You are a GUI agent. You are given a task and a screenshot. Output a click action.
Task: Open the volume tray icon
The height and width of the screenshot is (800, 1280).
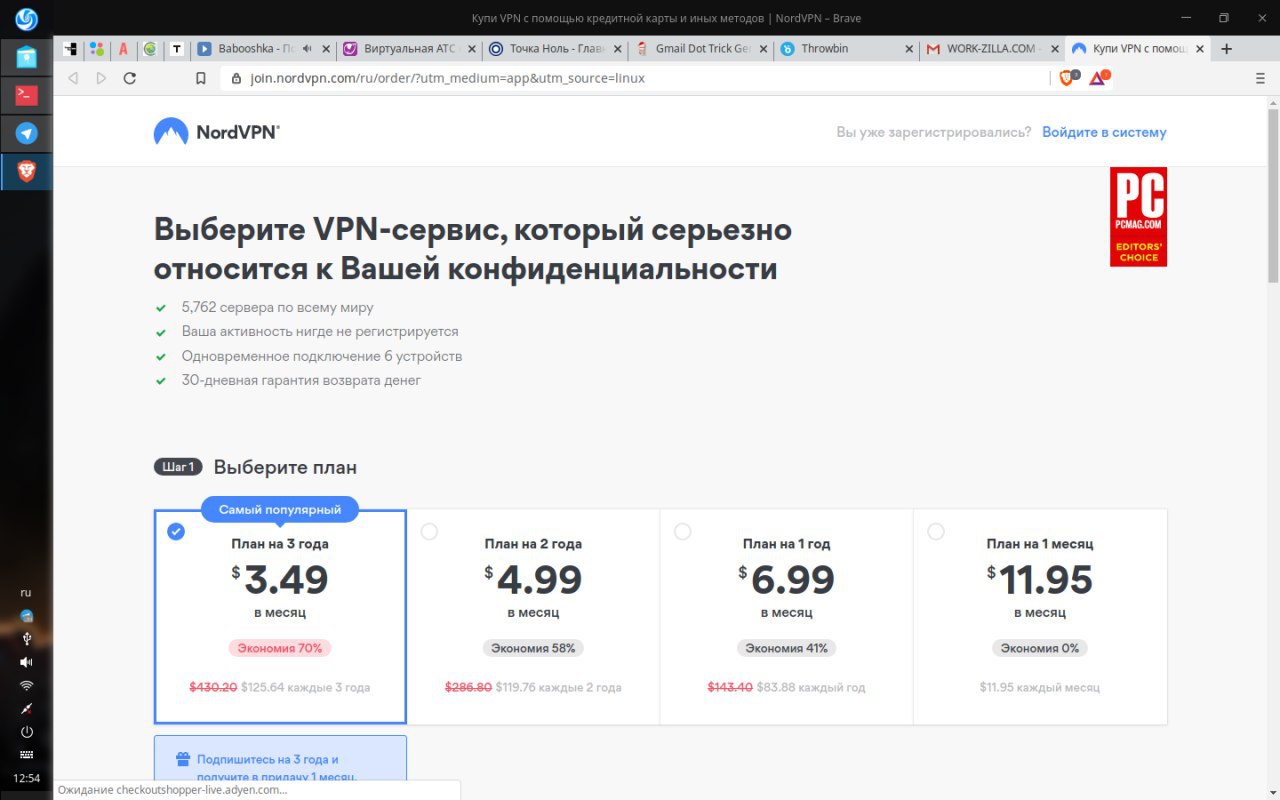point(26,662)
